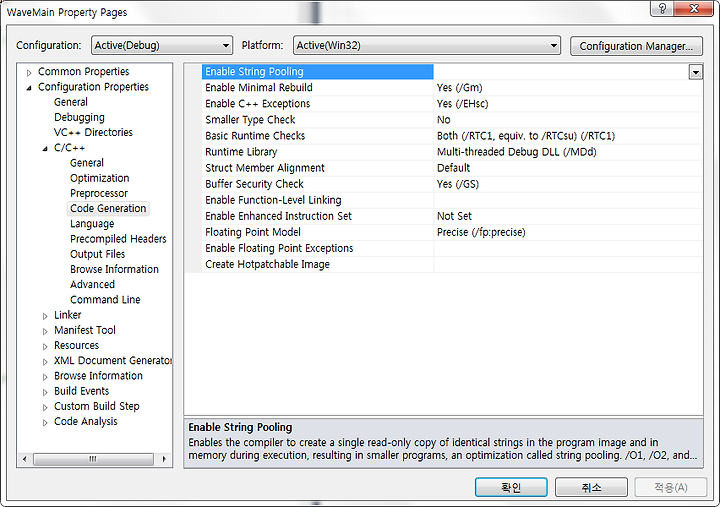Open the Platform dropdown showing Active(Win32)

[427, 45]
